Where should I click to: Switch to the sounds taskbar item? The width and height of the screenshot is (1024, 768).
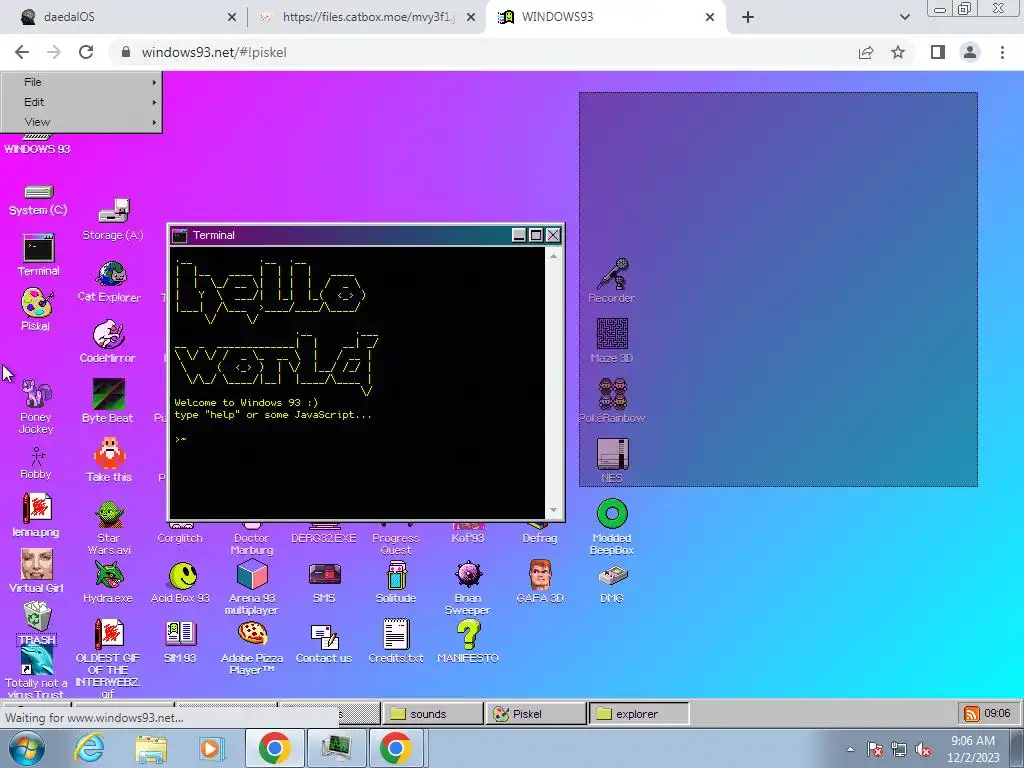pyautogui.click(x=432, y=714)
